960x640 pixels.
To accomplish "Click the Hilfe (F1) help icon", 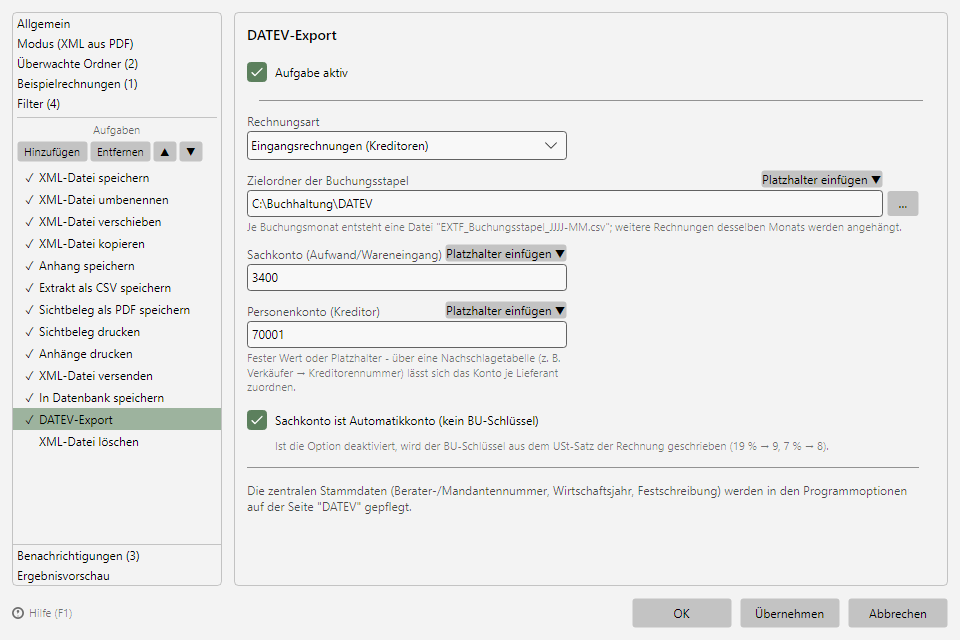I will 18,613.
